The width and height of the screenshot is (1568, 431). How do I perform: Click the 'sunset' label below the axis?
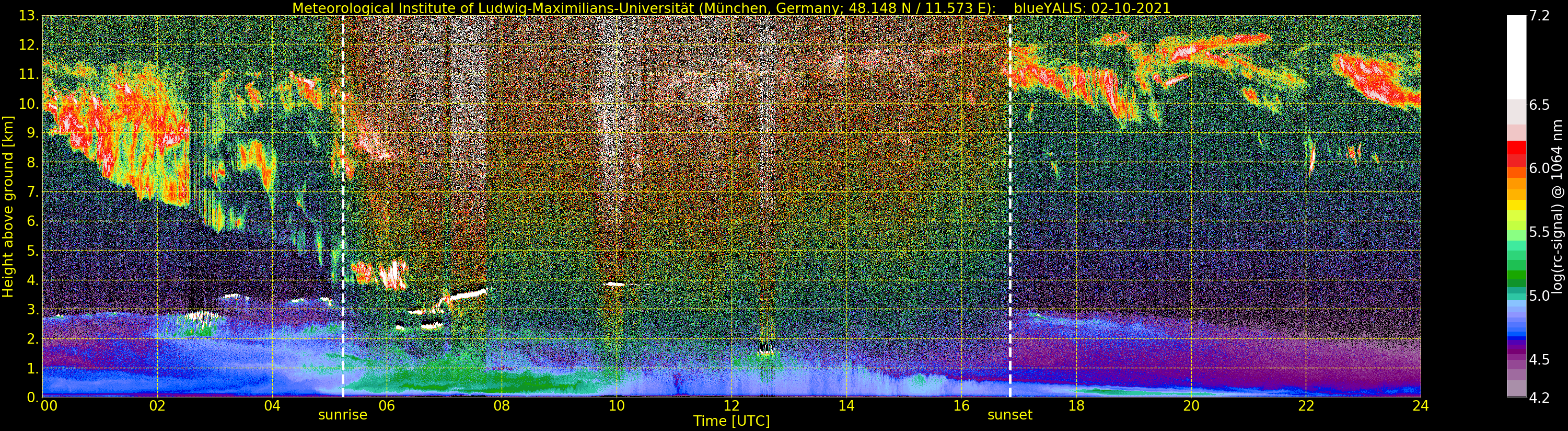tap(1010, 415)
